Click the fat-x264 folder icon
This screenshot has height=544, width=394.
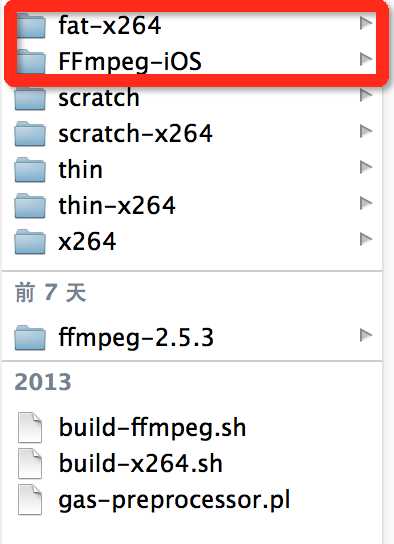pyautogui.click(x=31, y=26)
